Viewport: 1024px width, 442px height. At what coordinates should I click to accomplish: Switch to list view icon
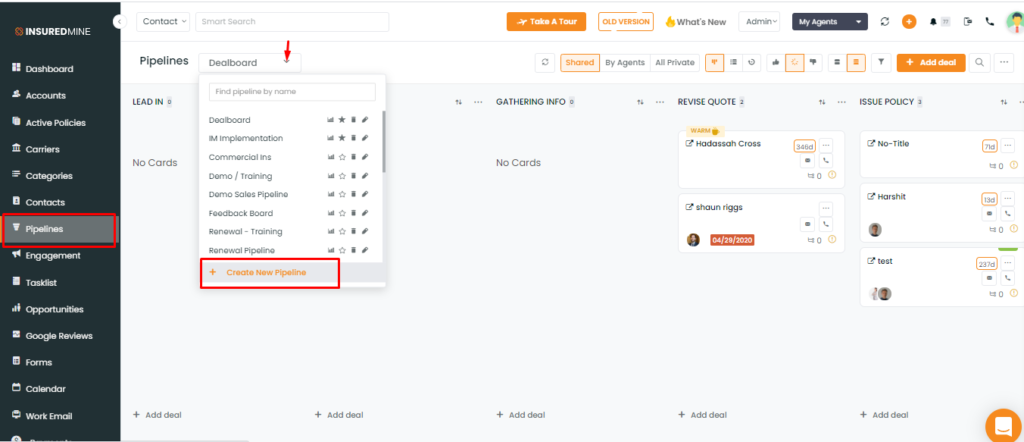coord(733,63)
